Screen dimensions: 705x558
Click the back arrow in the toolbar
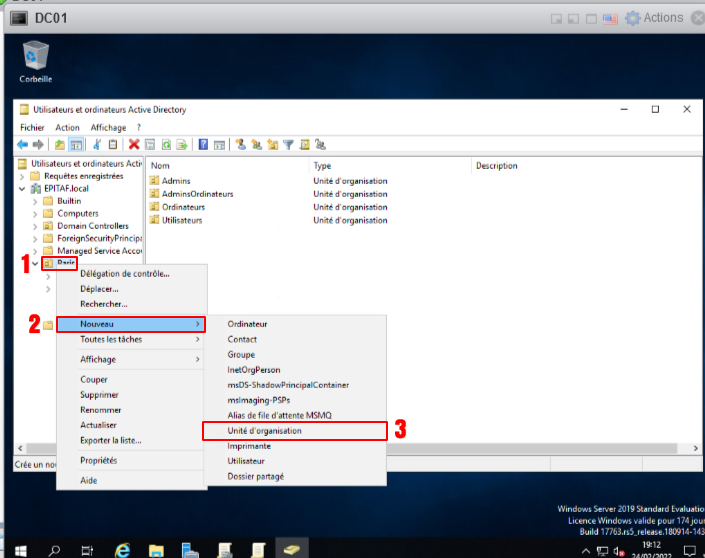point(22,145)
